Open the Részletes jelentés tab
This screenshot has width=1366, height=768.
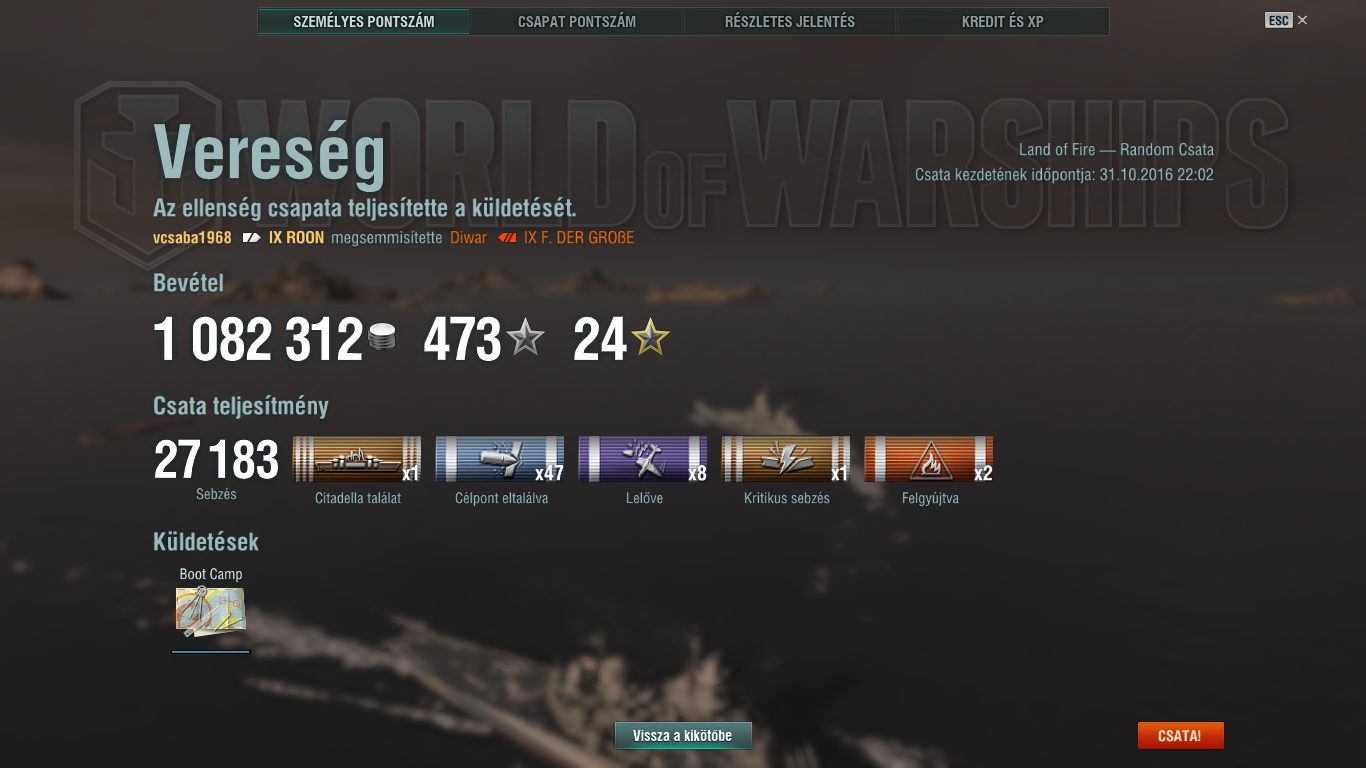click(x=790, y=21)
